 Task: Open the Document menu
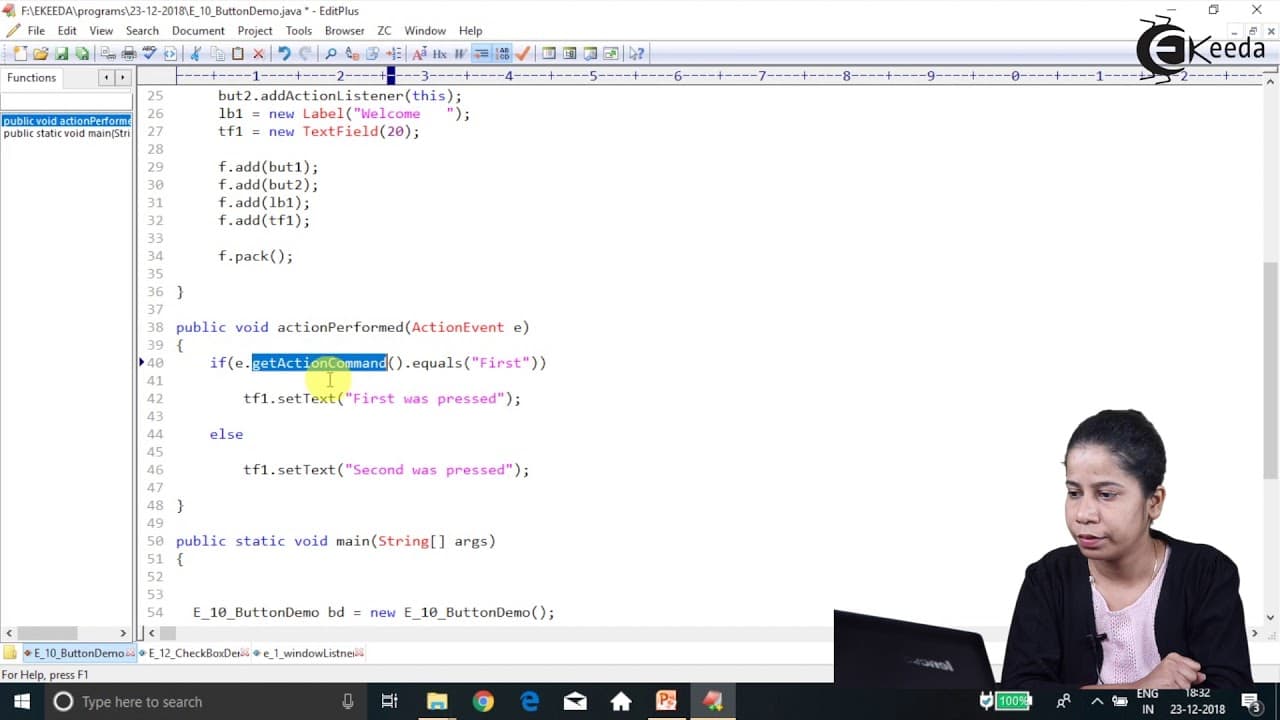(x=198, y=30)
